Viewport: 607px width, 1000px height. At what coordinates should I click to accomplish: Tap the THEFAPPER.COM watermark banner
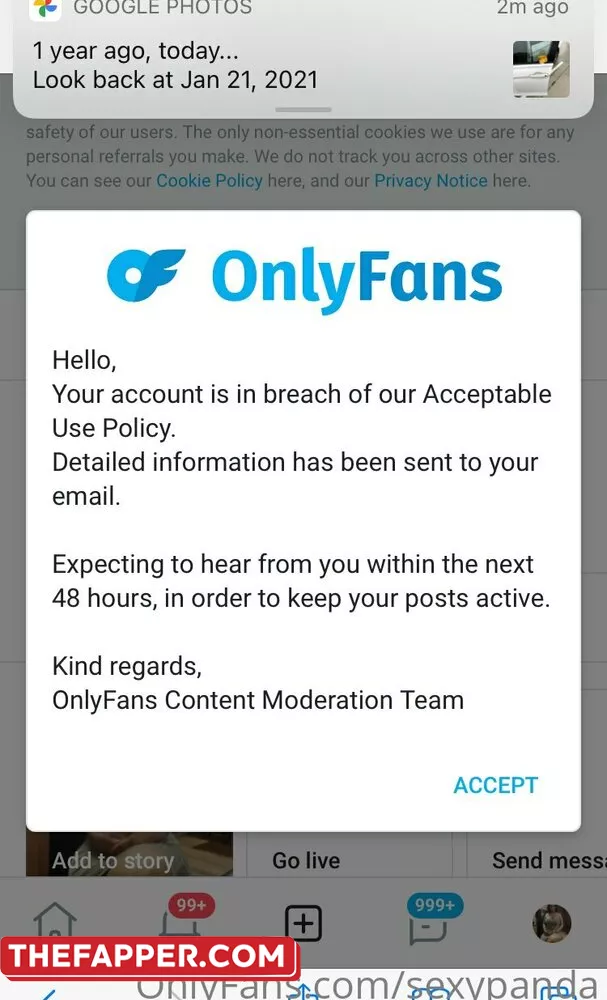pos(148,957)
